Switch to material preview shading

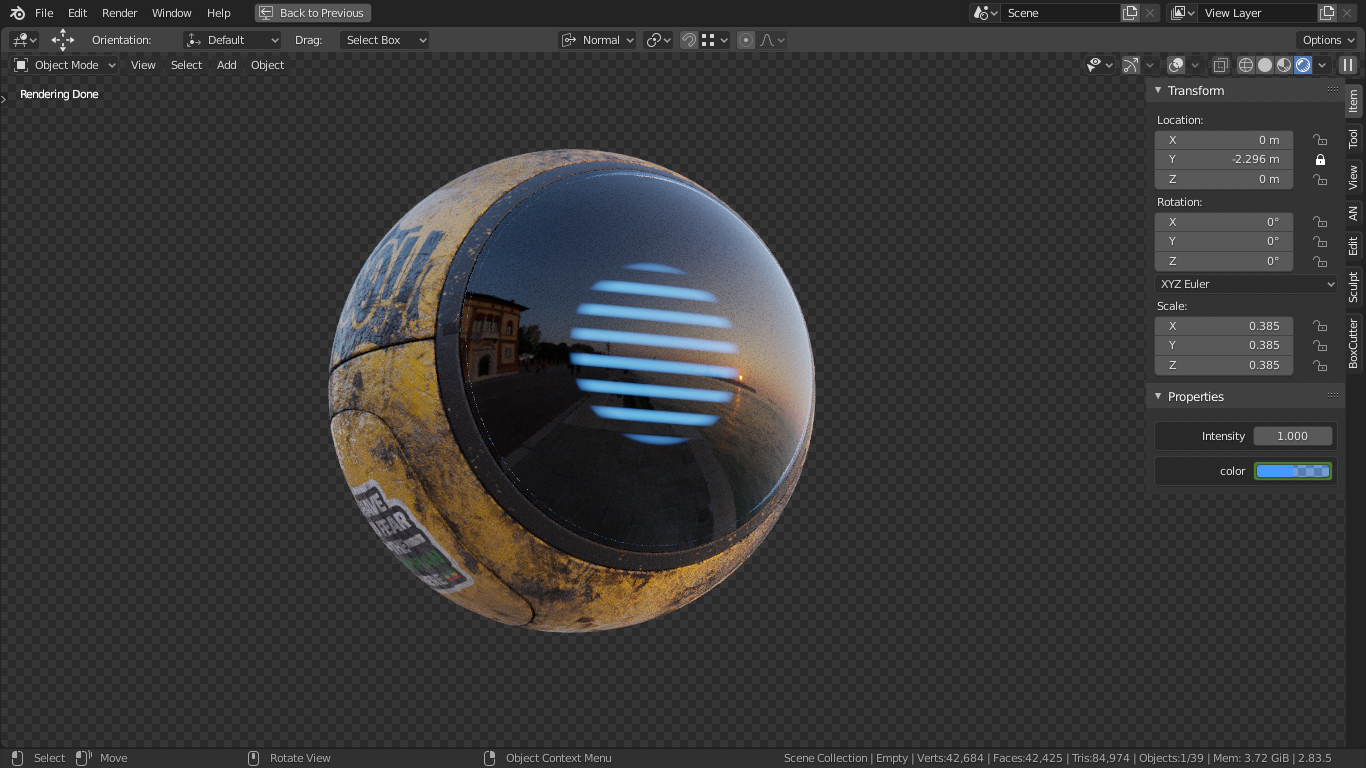[x=1284, y=65]
